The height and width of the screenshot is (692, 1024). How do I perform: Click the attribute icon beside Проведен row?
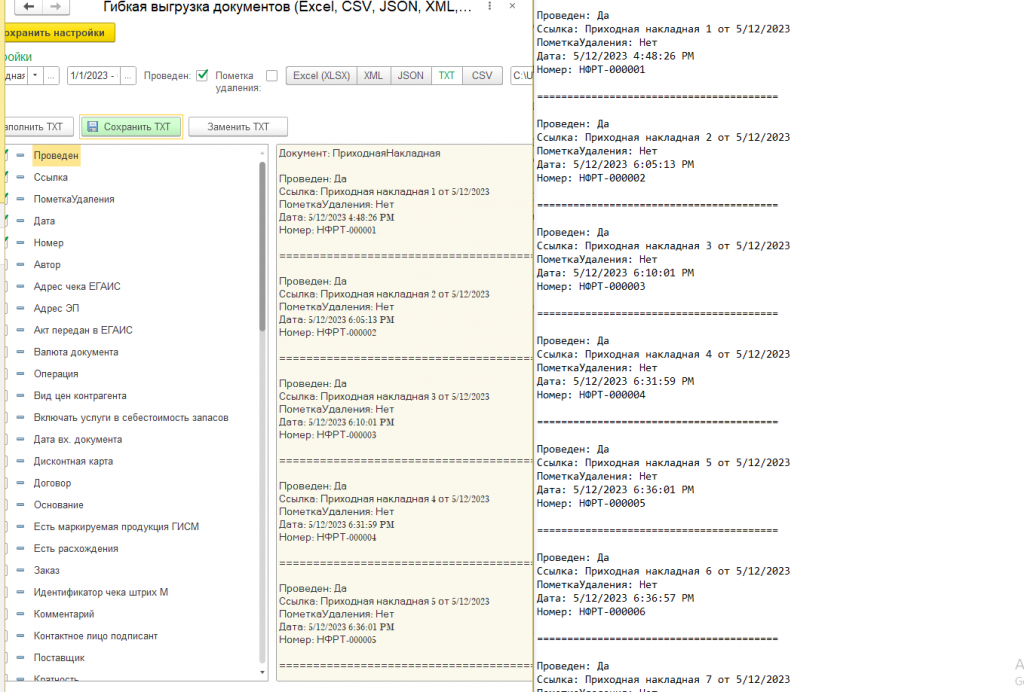coord(20,155)
